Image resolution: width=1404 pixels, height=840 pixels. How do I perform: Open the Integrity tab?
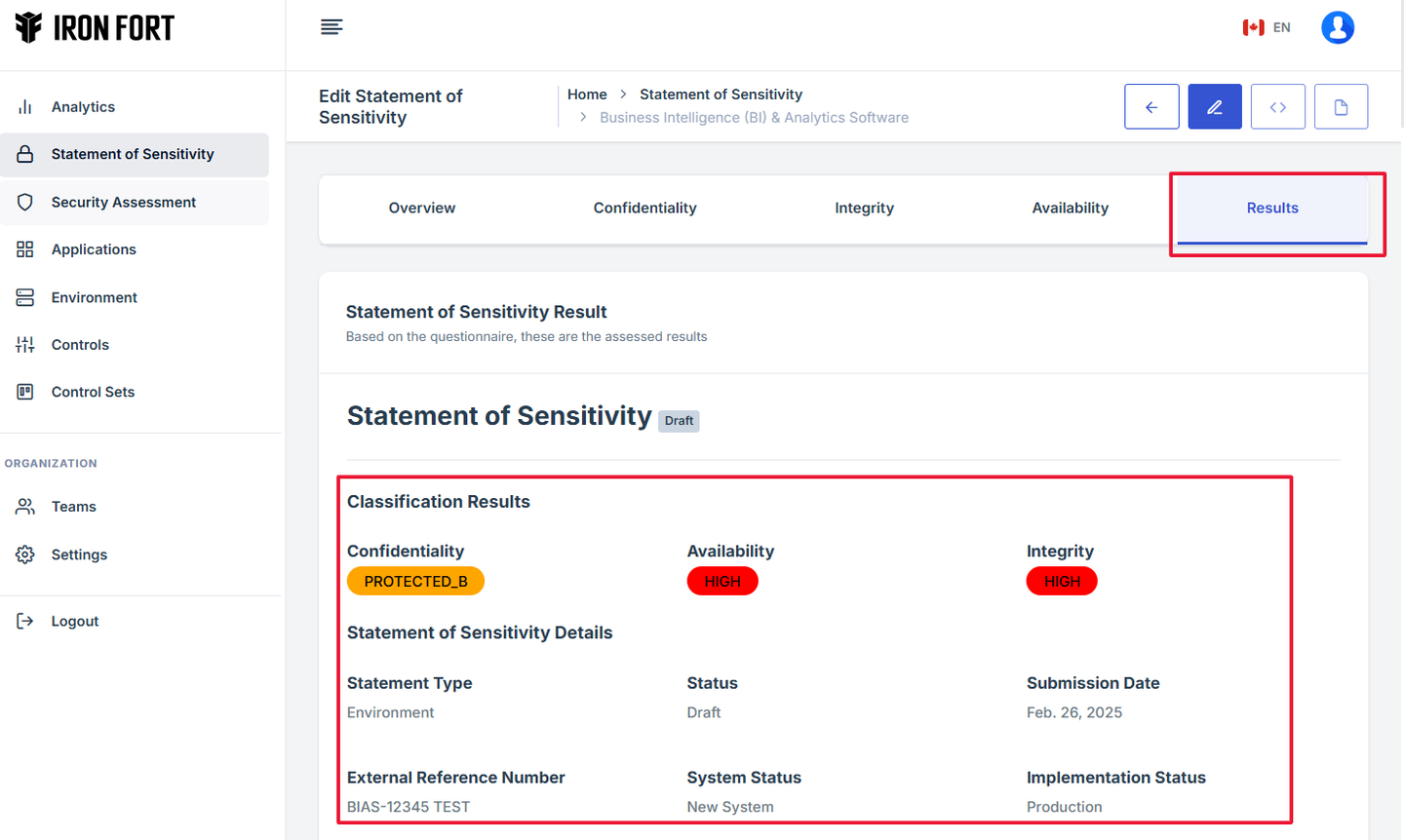pyautogui.click(x=864, y=209)
